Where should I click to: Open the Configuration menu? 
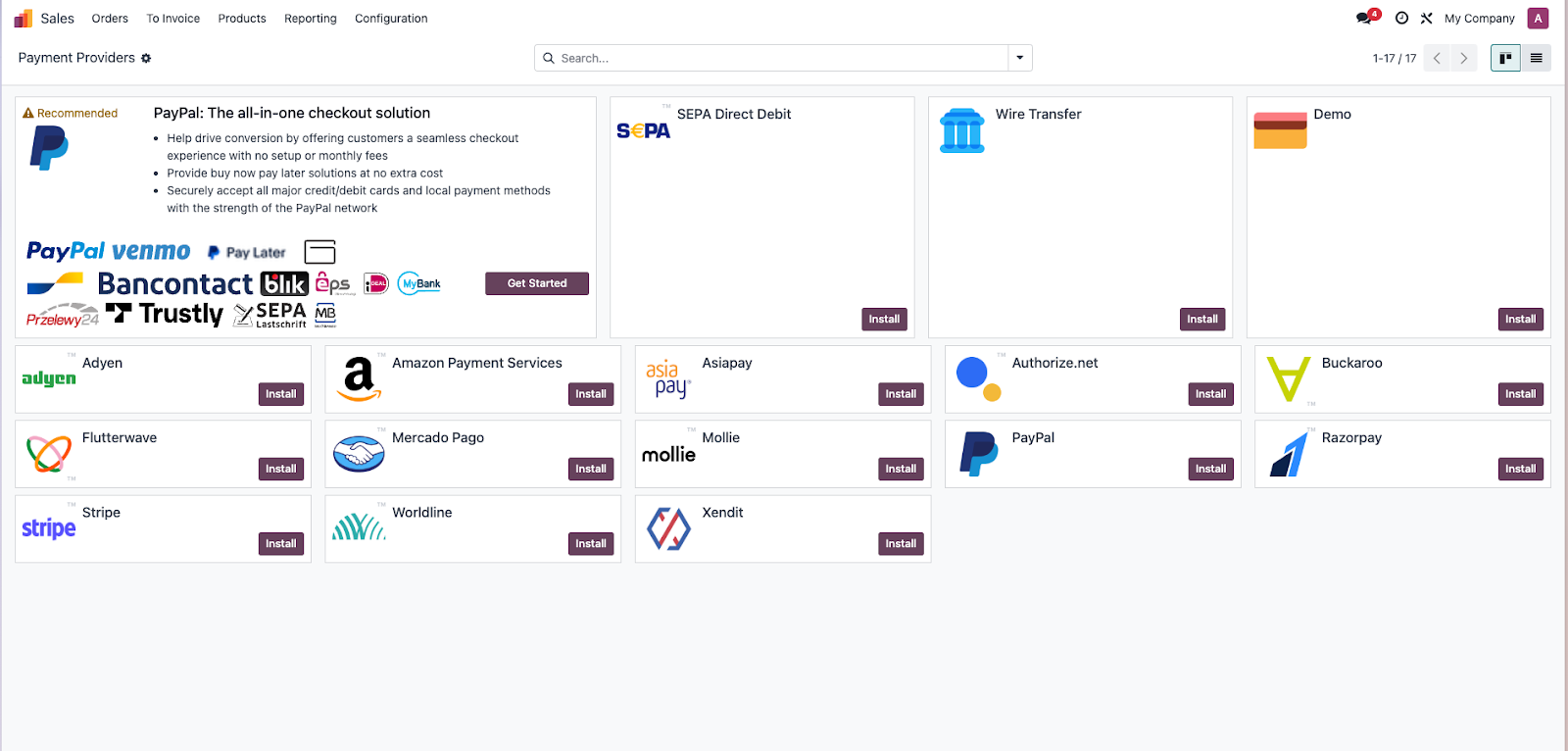[x=391, y=19]
